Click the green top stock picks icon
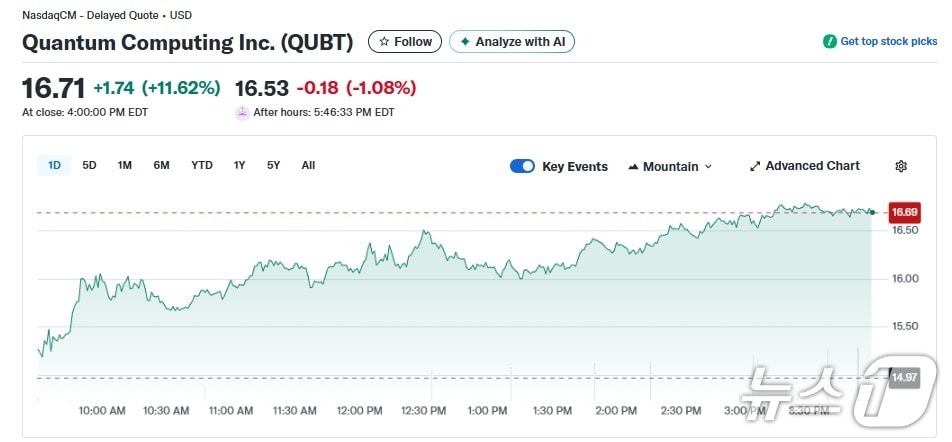 coord(829,42)
